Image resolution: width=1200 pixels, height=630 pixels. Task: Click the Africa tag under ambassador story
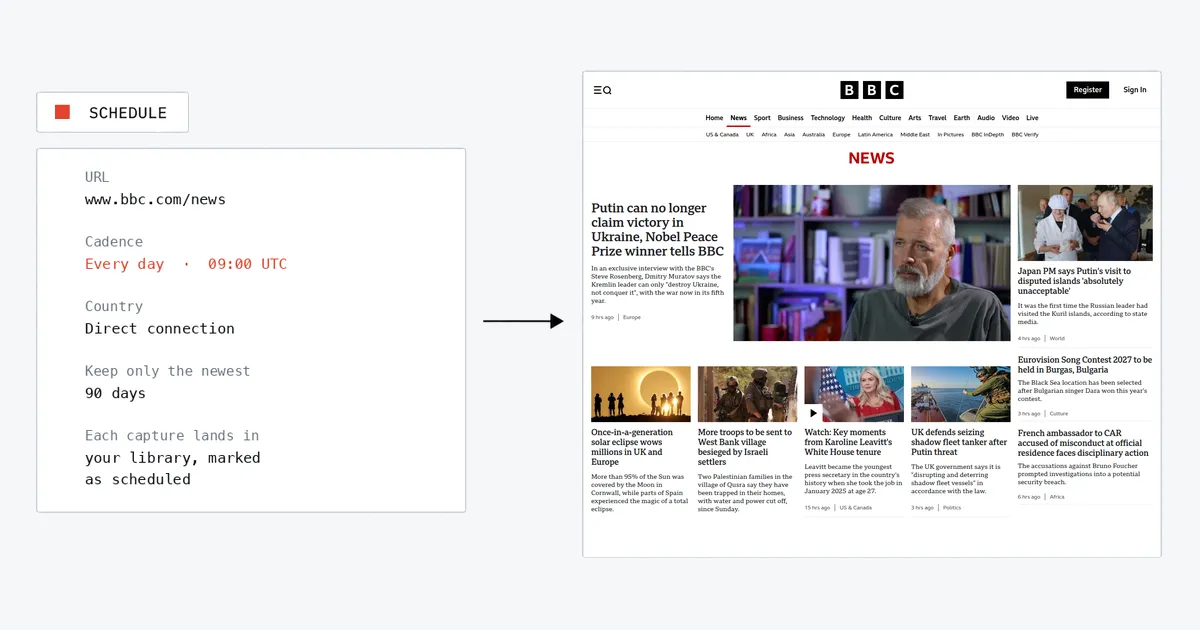tap(1057, 496)
